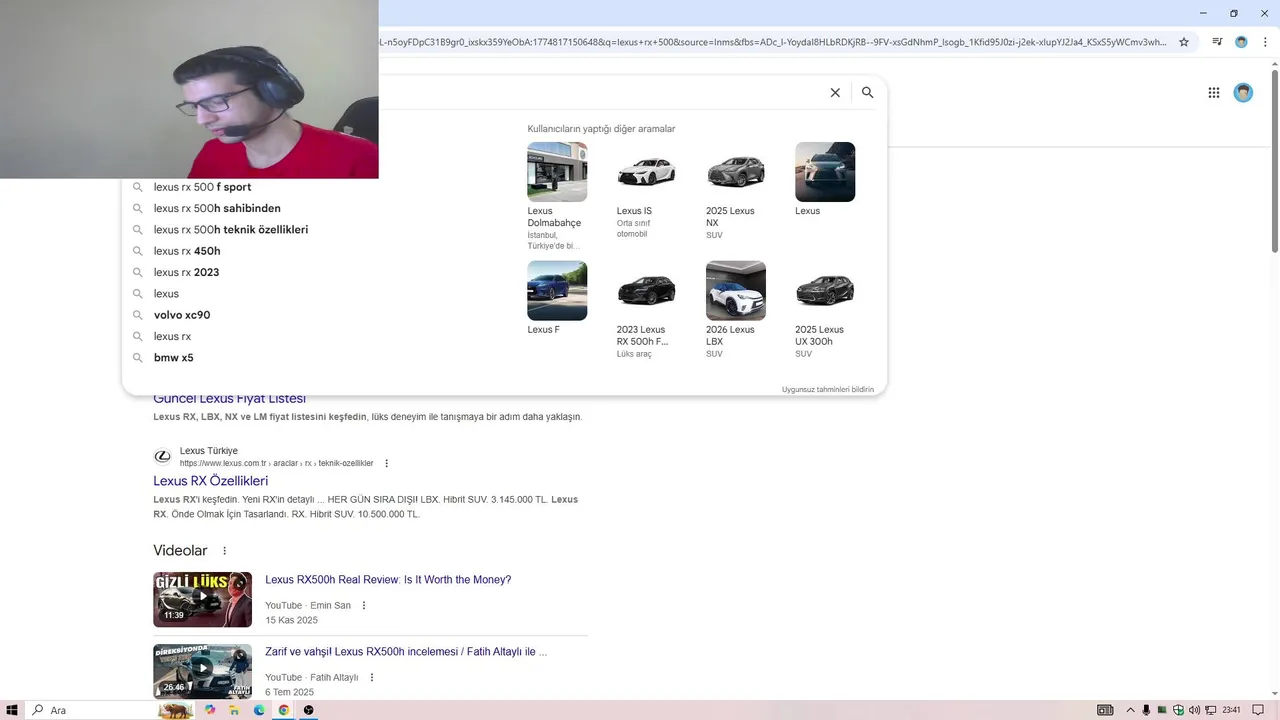Viewport: 1280px width, 720px height.
Task: Open more options for Lexus Türkiye result
Action: 387,464
